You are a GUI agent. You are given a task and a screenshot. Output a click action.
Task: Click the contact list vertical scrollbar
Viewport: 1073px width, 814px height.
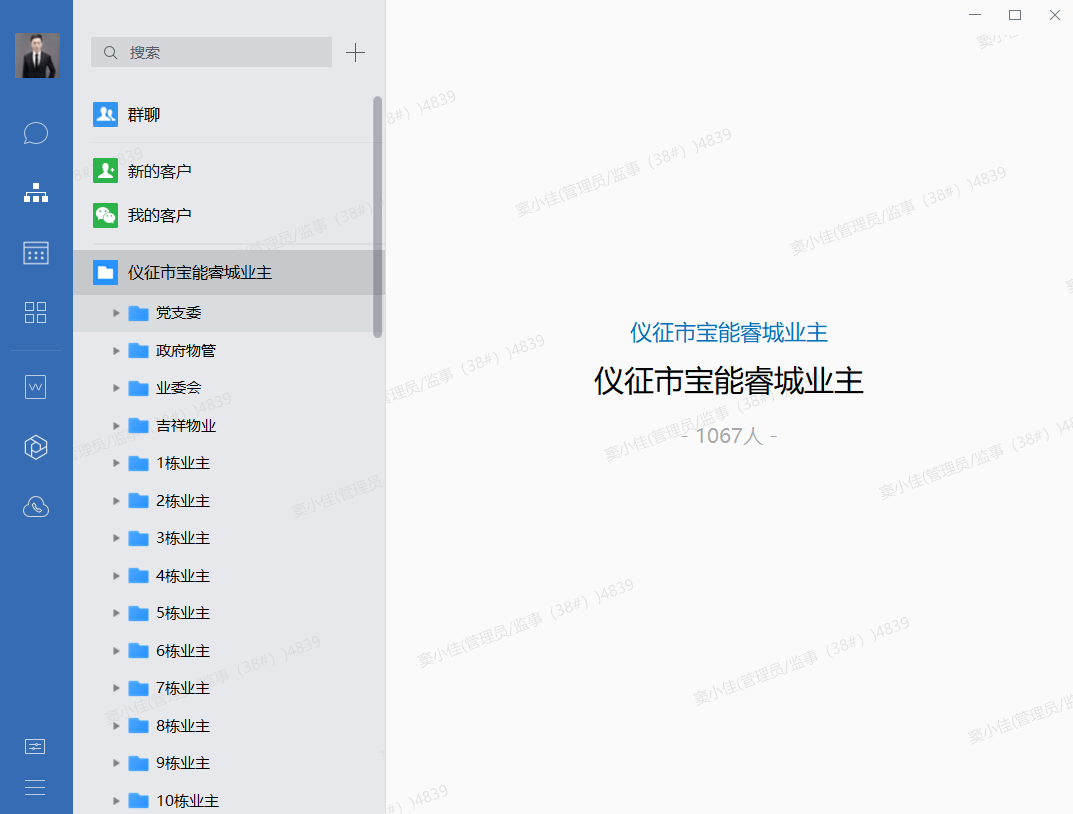coord(377,217)
